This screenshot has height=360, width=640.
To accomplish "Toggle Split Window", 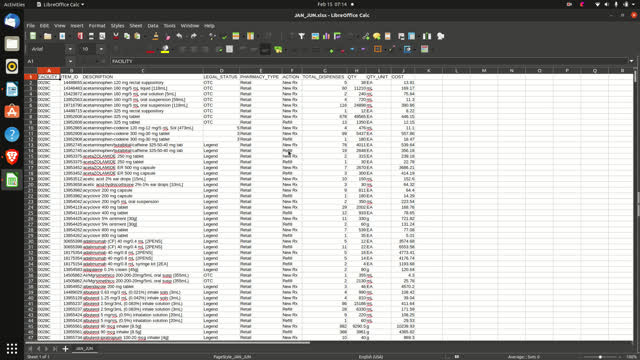I will [427, 36].
